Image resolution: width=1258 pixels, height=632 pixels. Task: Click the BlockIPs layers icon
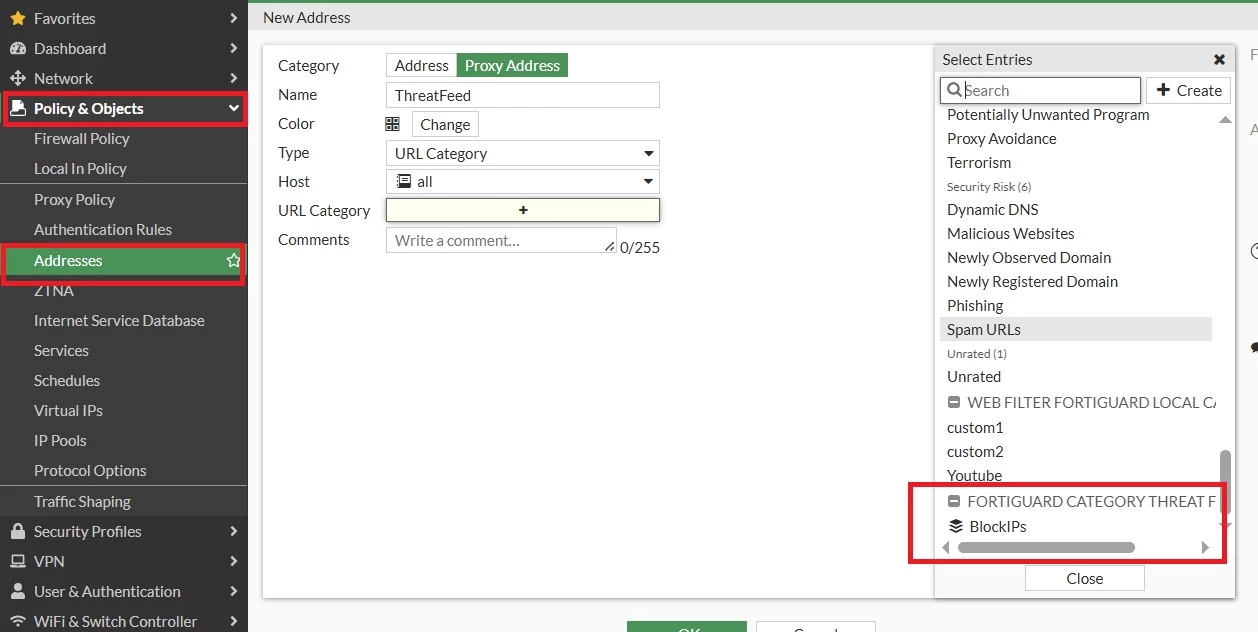coord(955,526)
